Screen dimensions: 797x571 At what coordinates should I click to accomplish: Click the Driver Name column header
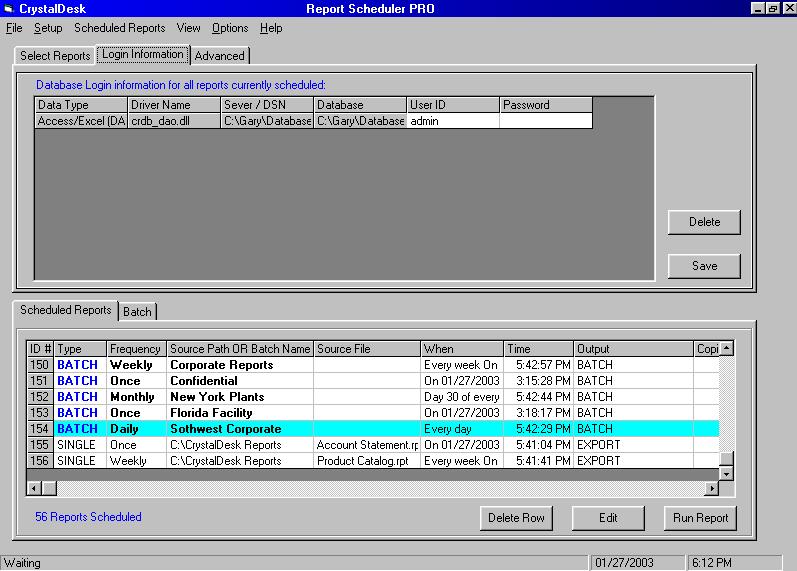click(174, 105)
